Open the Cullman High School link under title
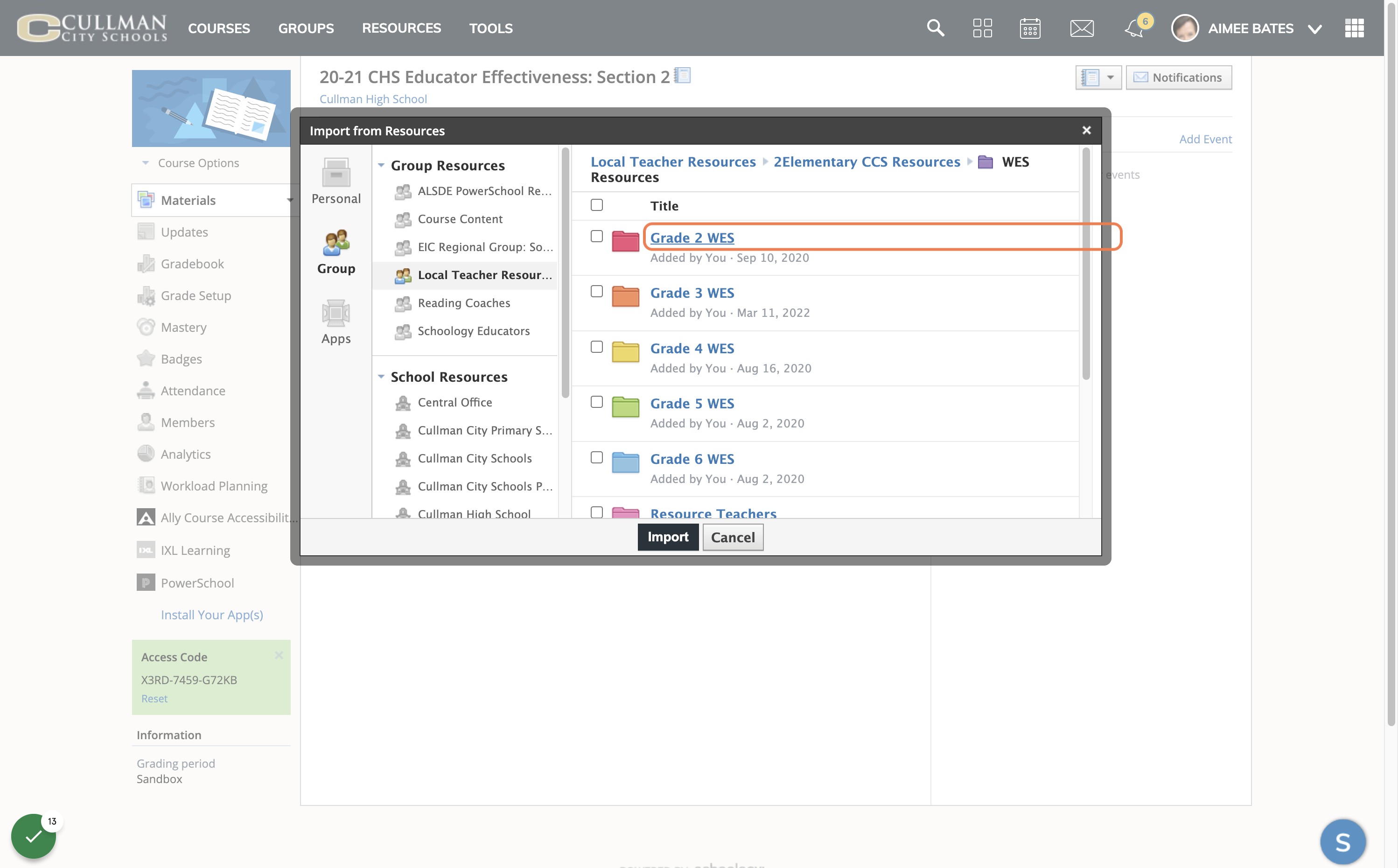 pos(373,99)
